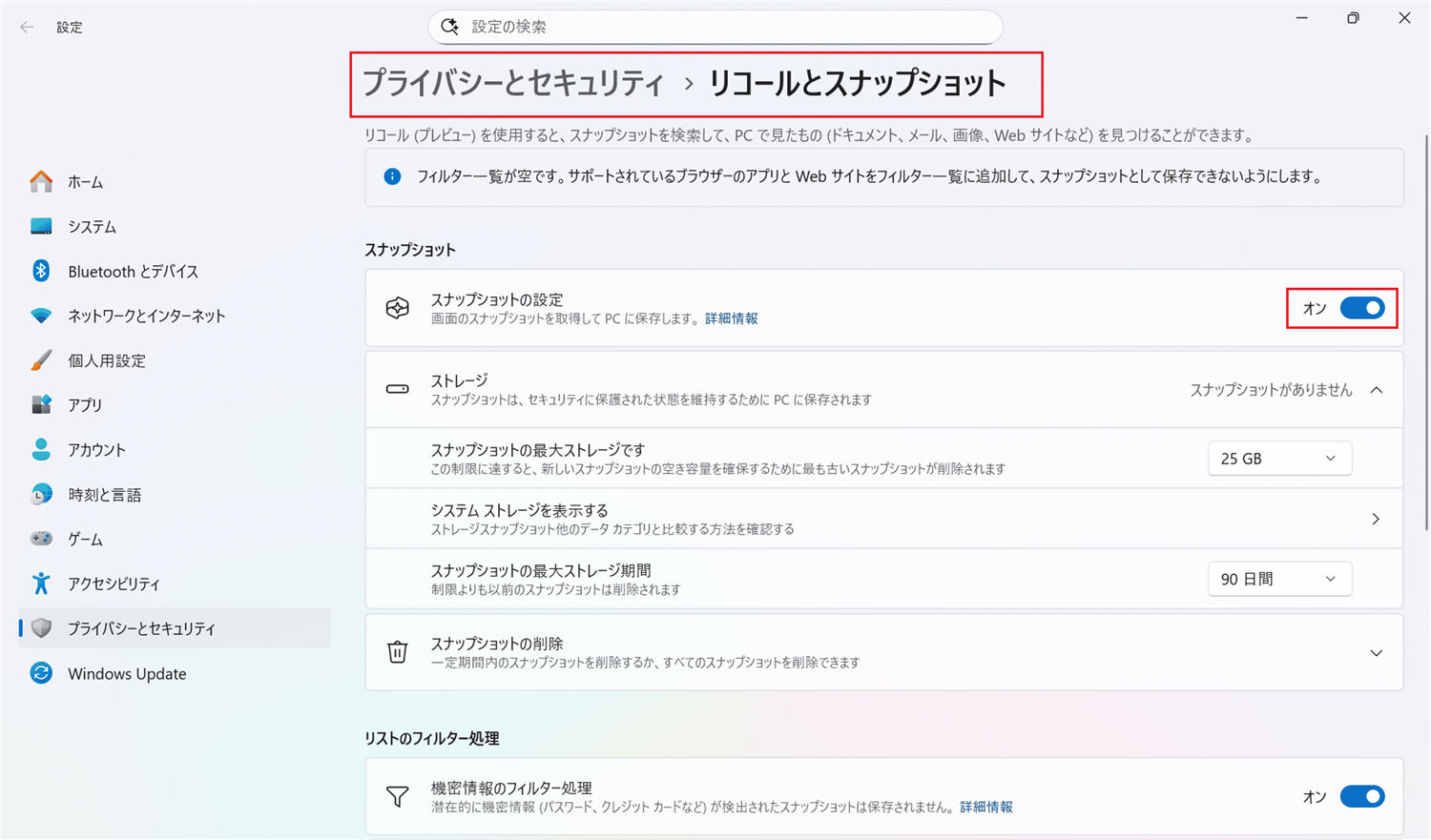Click the ネットワークとインターネット Wi-Fi icon

(41, 316)
